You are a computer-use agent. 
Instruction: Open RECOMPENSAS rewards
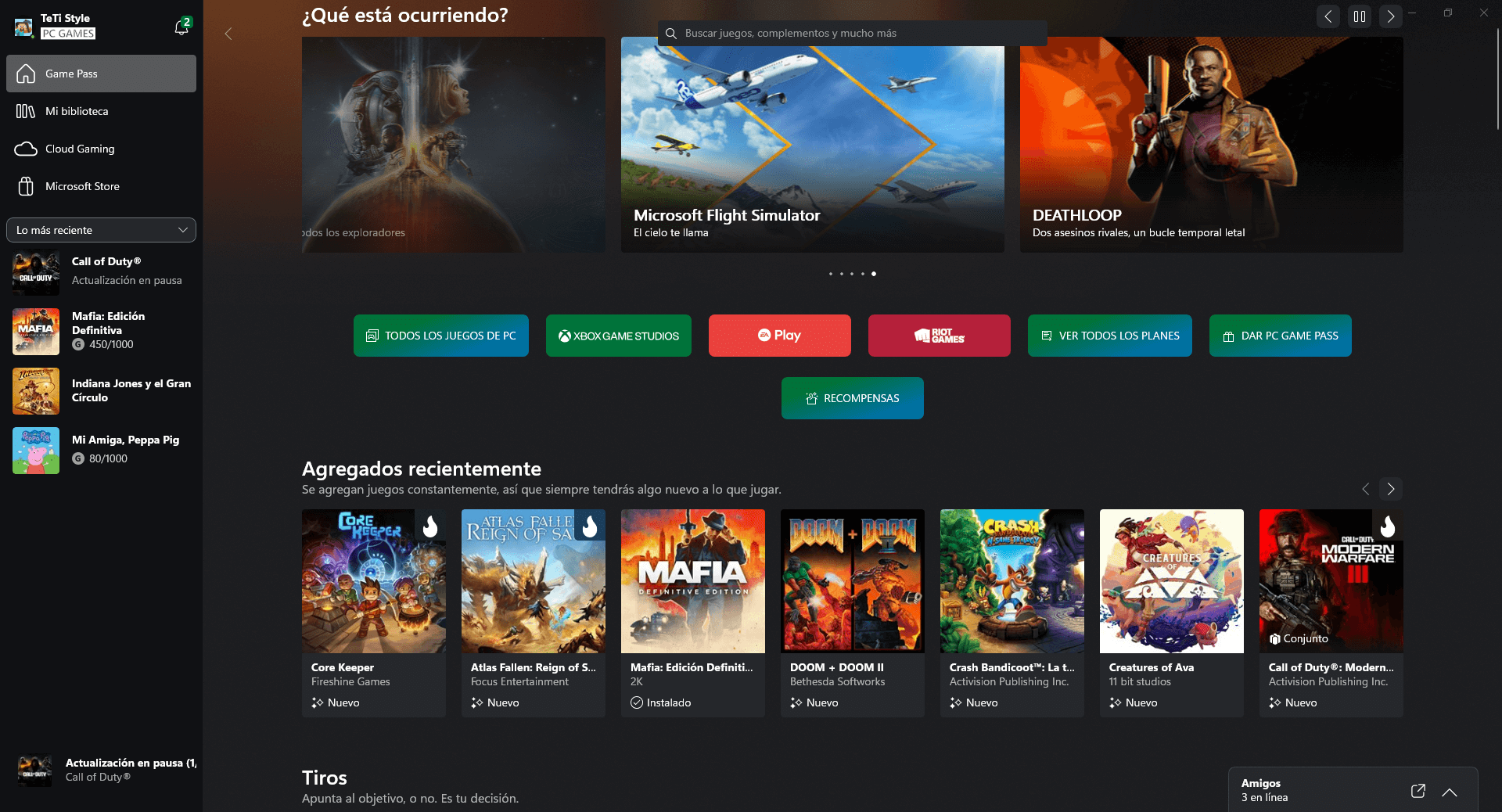(852, 398)
